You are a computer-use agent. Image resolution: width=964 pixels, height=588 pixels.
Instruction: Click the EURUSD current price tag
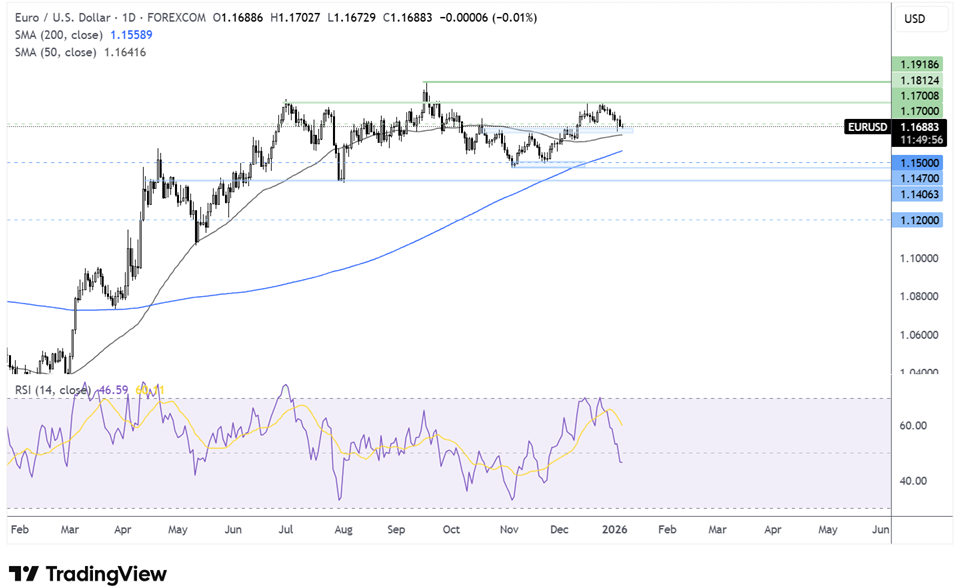pos(867,127)
